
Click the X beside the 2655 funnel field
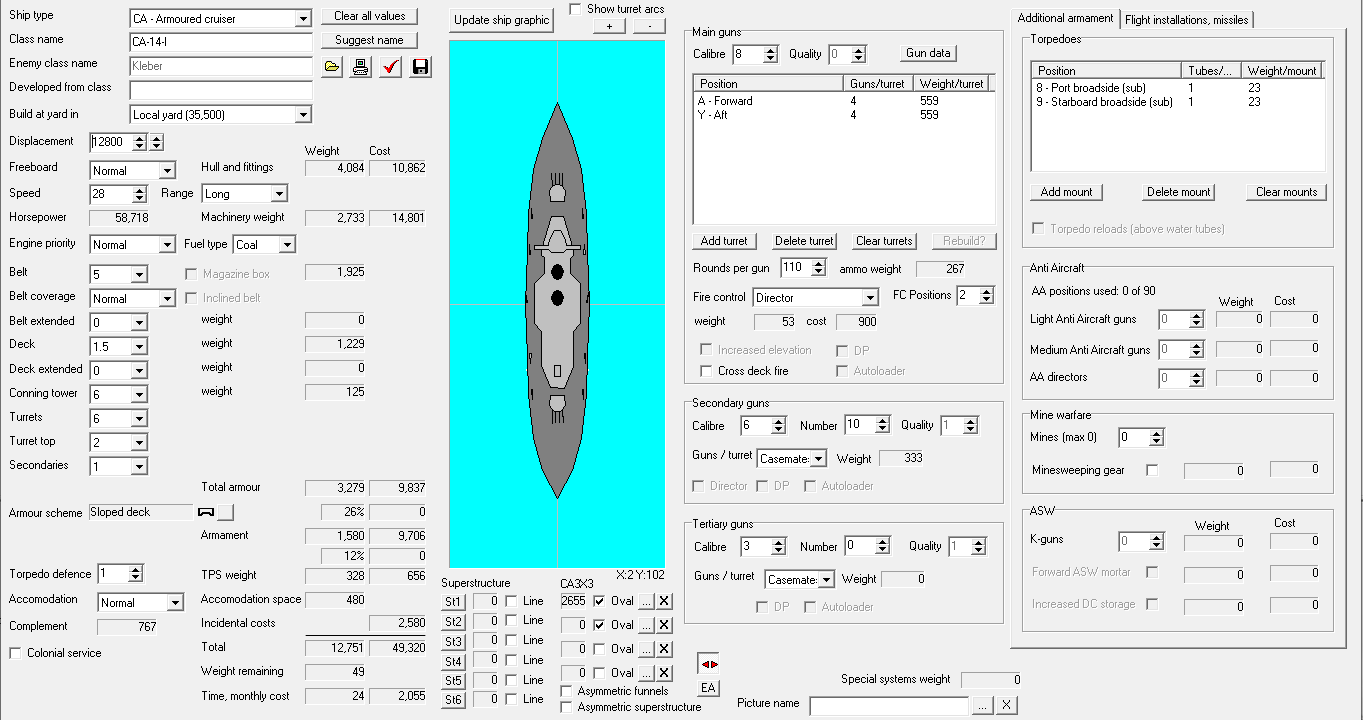(665, 601)
